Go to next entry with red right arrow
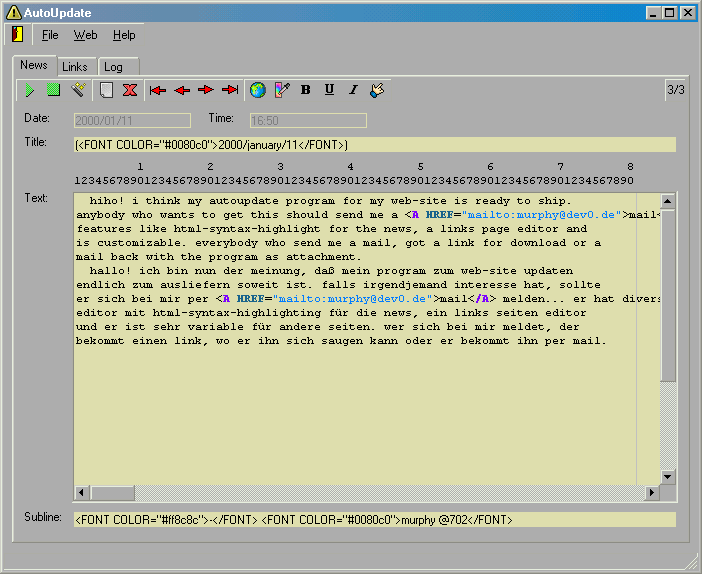This screenshot has width=702, height=574. [x=205, y=90]
